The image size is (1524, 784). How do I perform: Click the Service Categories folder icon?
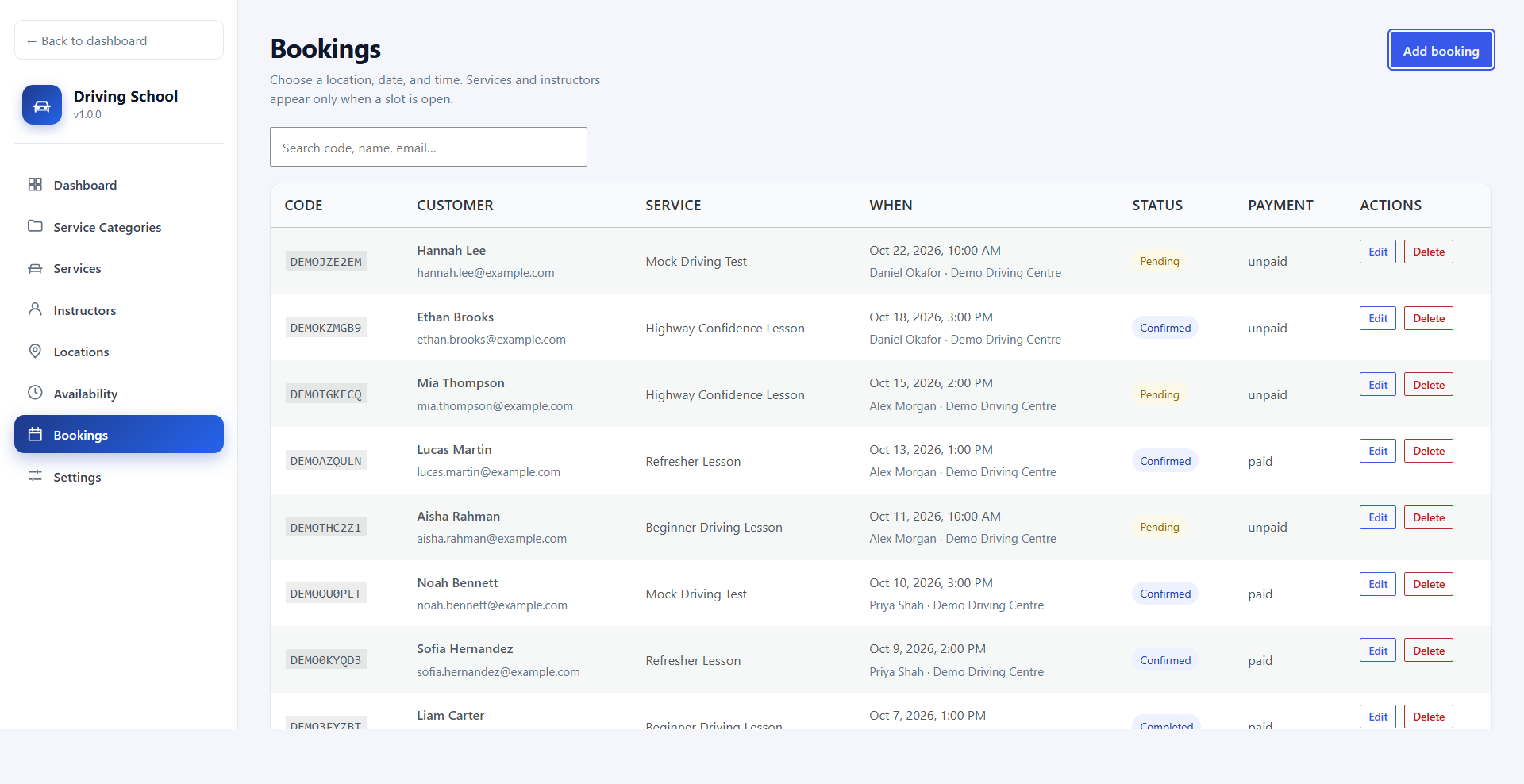35,226
